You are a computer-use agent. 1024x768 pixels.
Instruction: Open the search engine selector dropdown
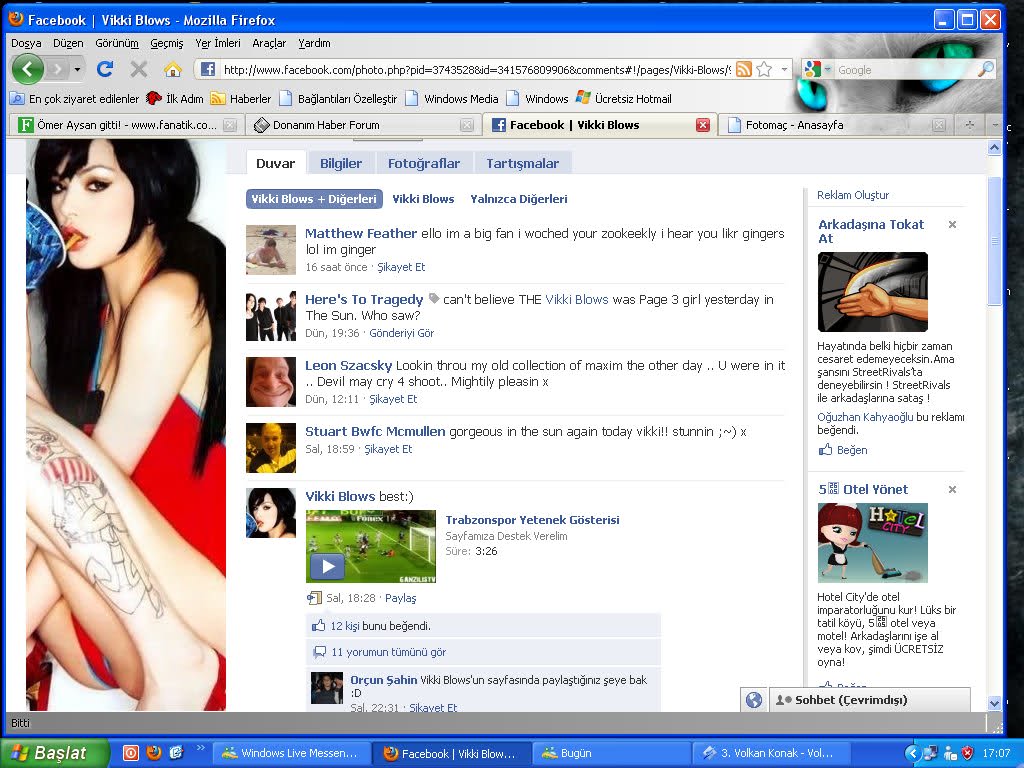point(828,69)
